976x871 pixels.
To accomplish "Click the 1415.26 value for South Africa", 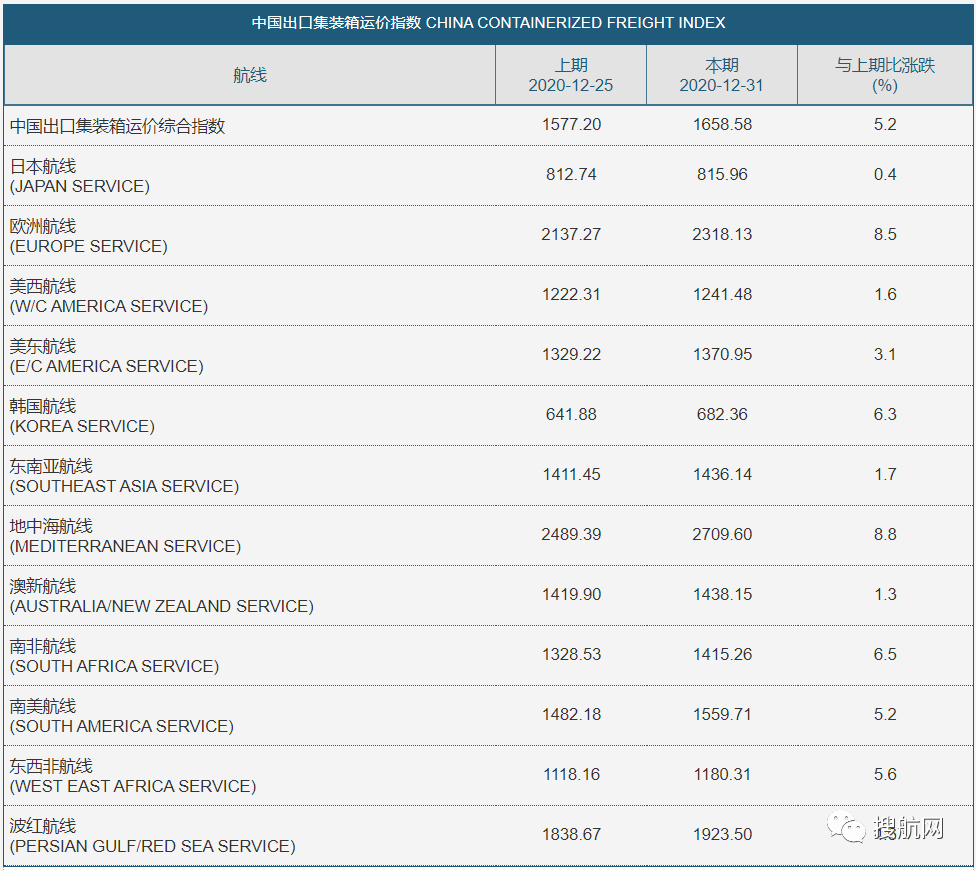I will click(721, 654).
